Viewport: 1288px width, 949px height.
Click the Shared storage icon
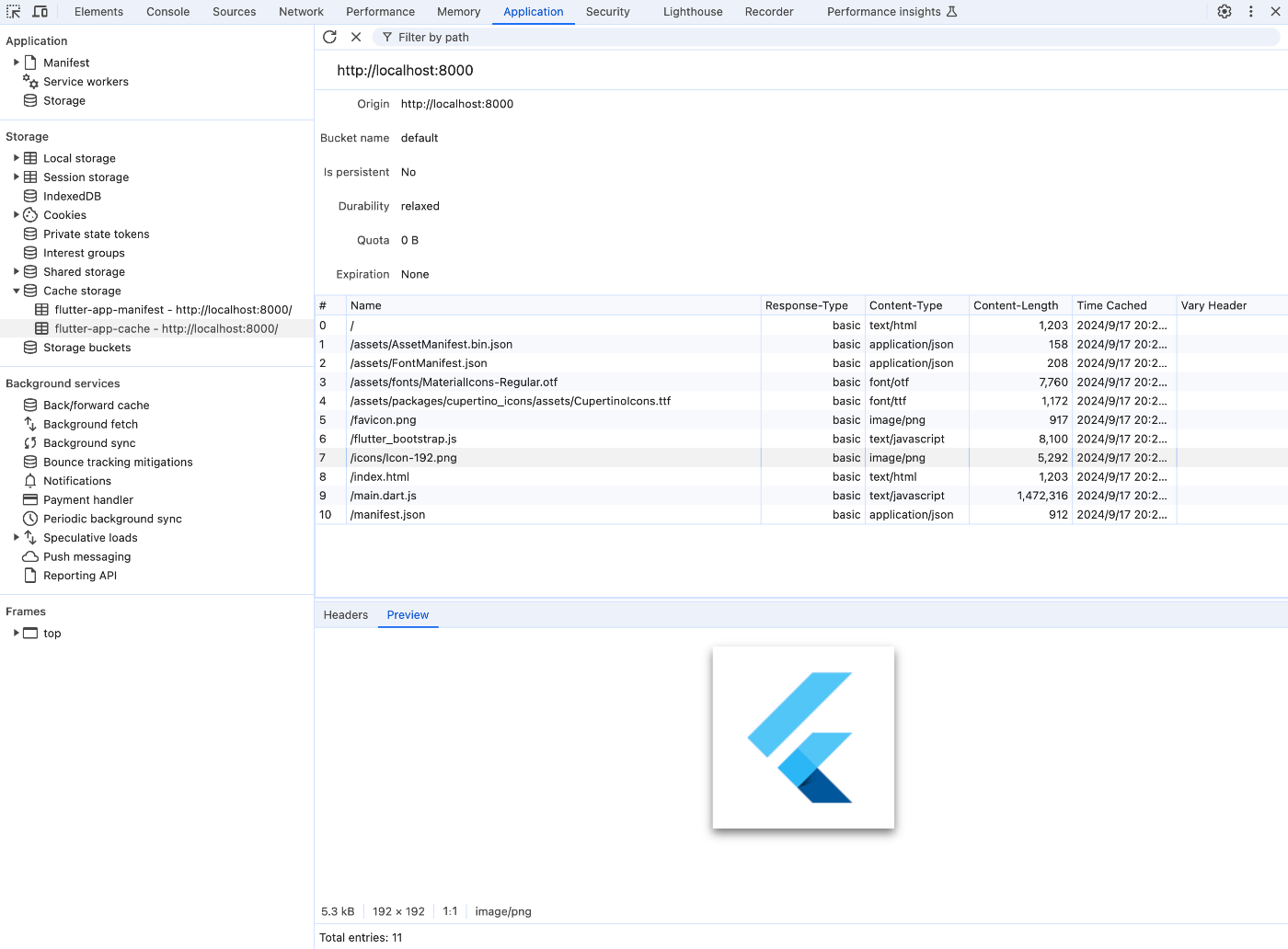click(30, 272)
